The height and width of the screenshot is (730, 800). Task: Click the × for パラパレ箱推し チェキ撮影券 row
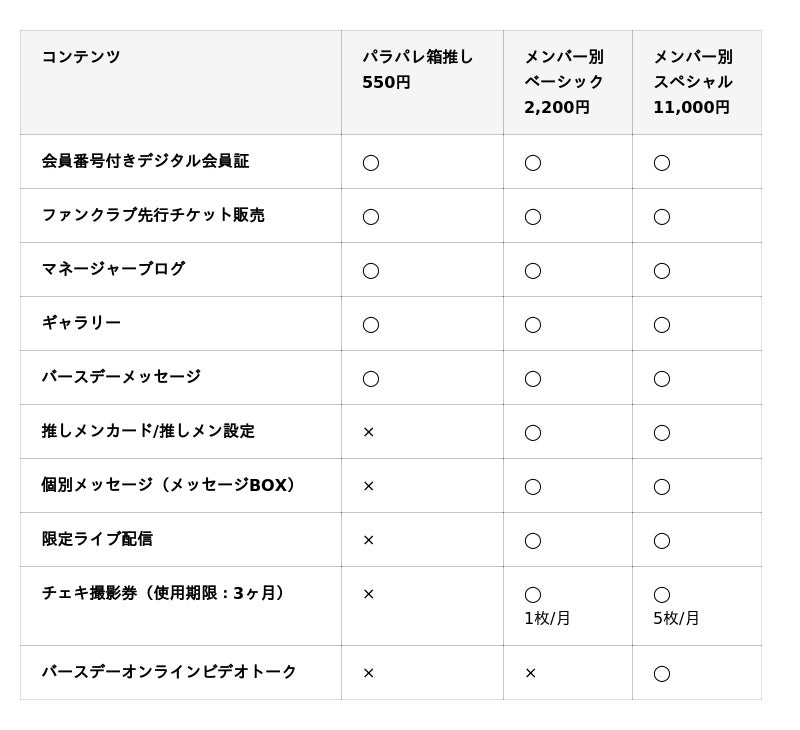368,594
